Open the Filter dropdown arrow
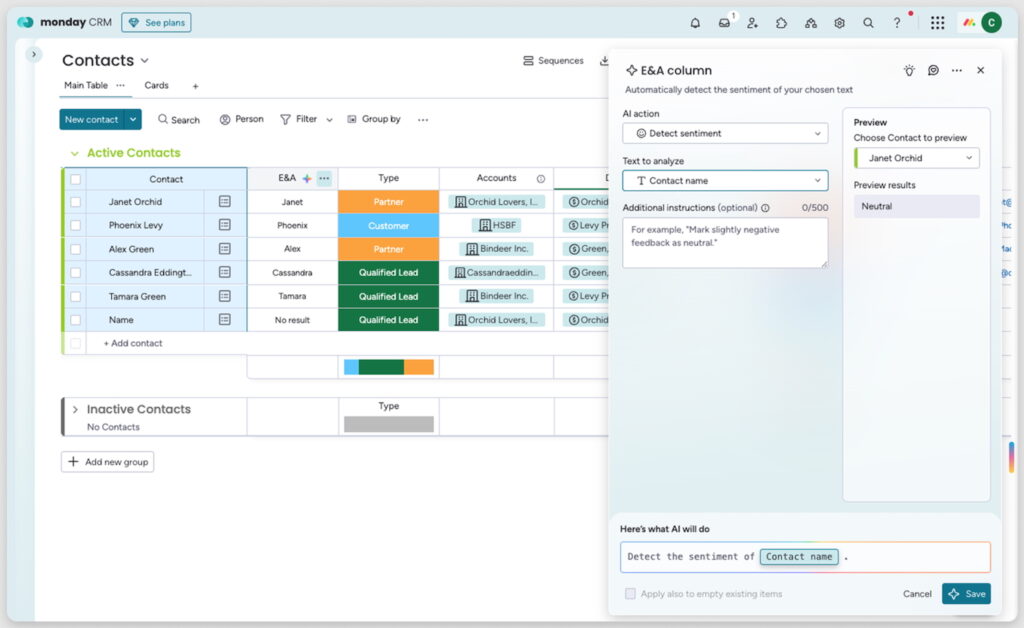1024x628 pixels. coord(329,120)
